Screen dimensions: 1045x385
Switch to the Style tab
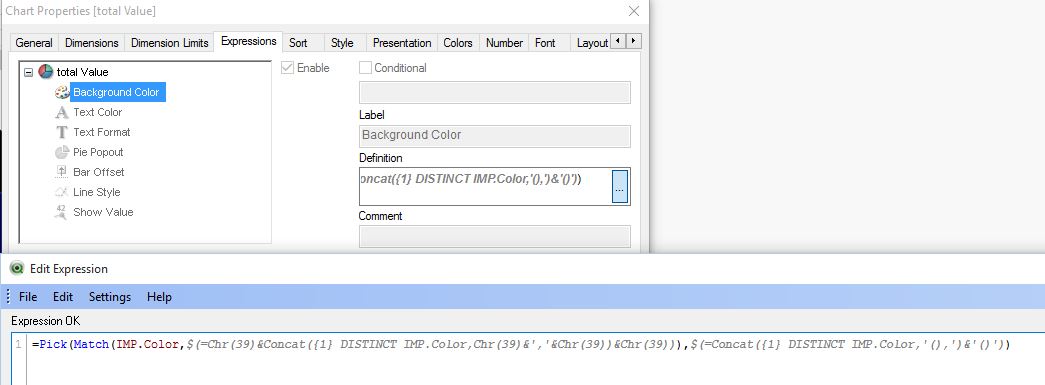[x=342, y=43]
